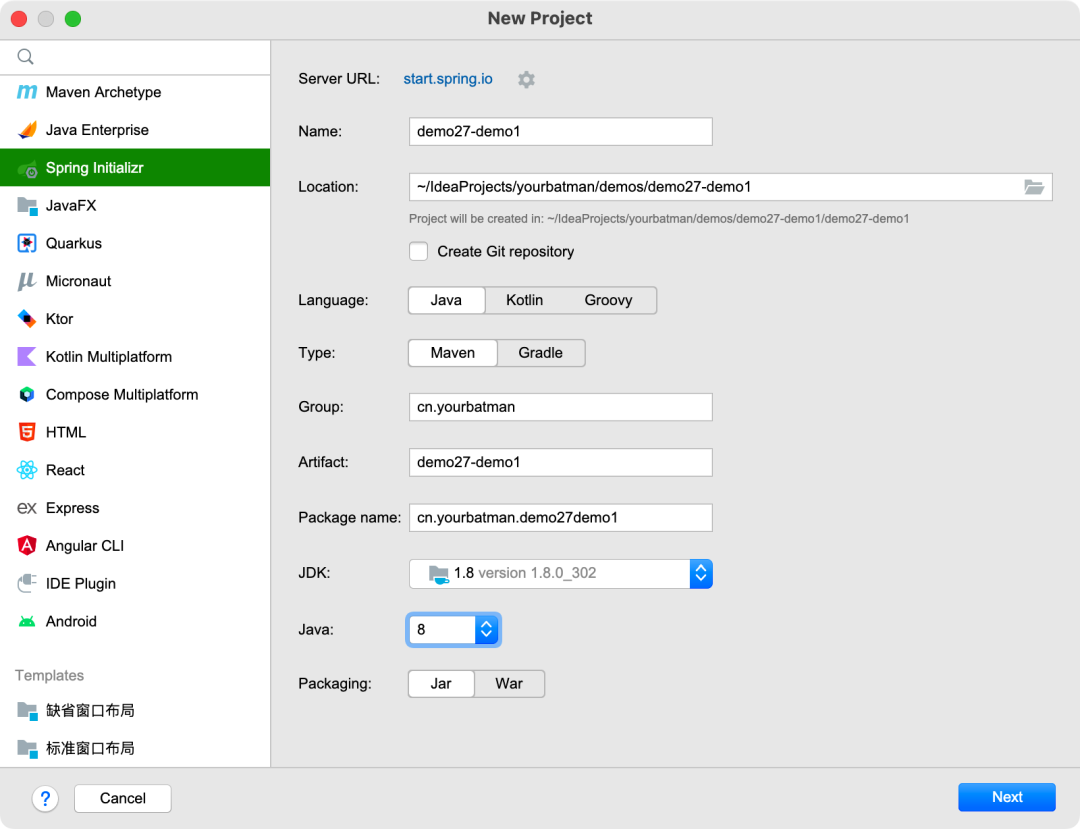Click the project Name input field
This screenshot has height=829, width=1080.
tap(560, 131)
